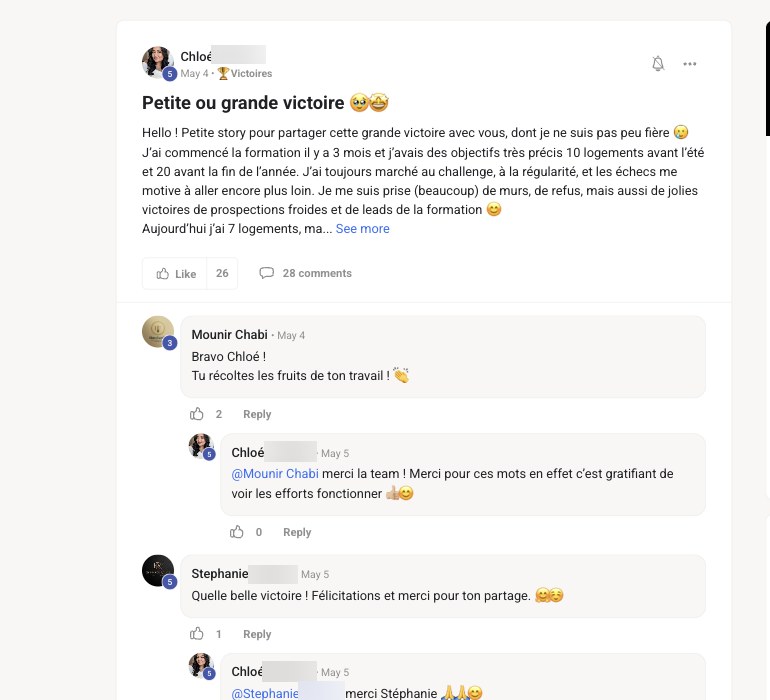Viewport: 770px width, 700px height.
Task: Open the Victoires category tag
Action: [245, 73]
